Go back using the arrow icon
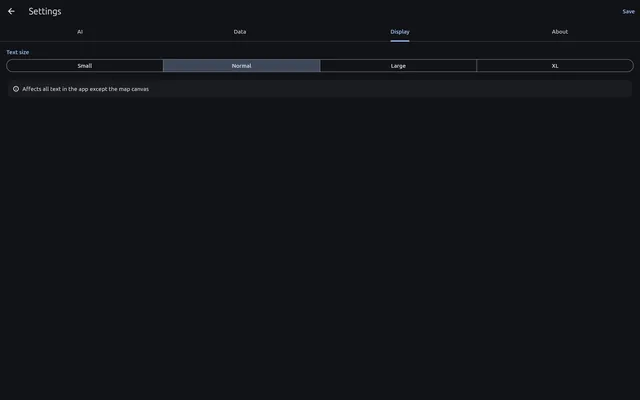Viewport: 640px width, 400px height. click(x=11, y=11)
